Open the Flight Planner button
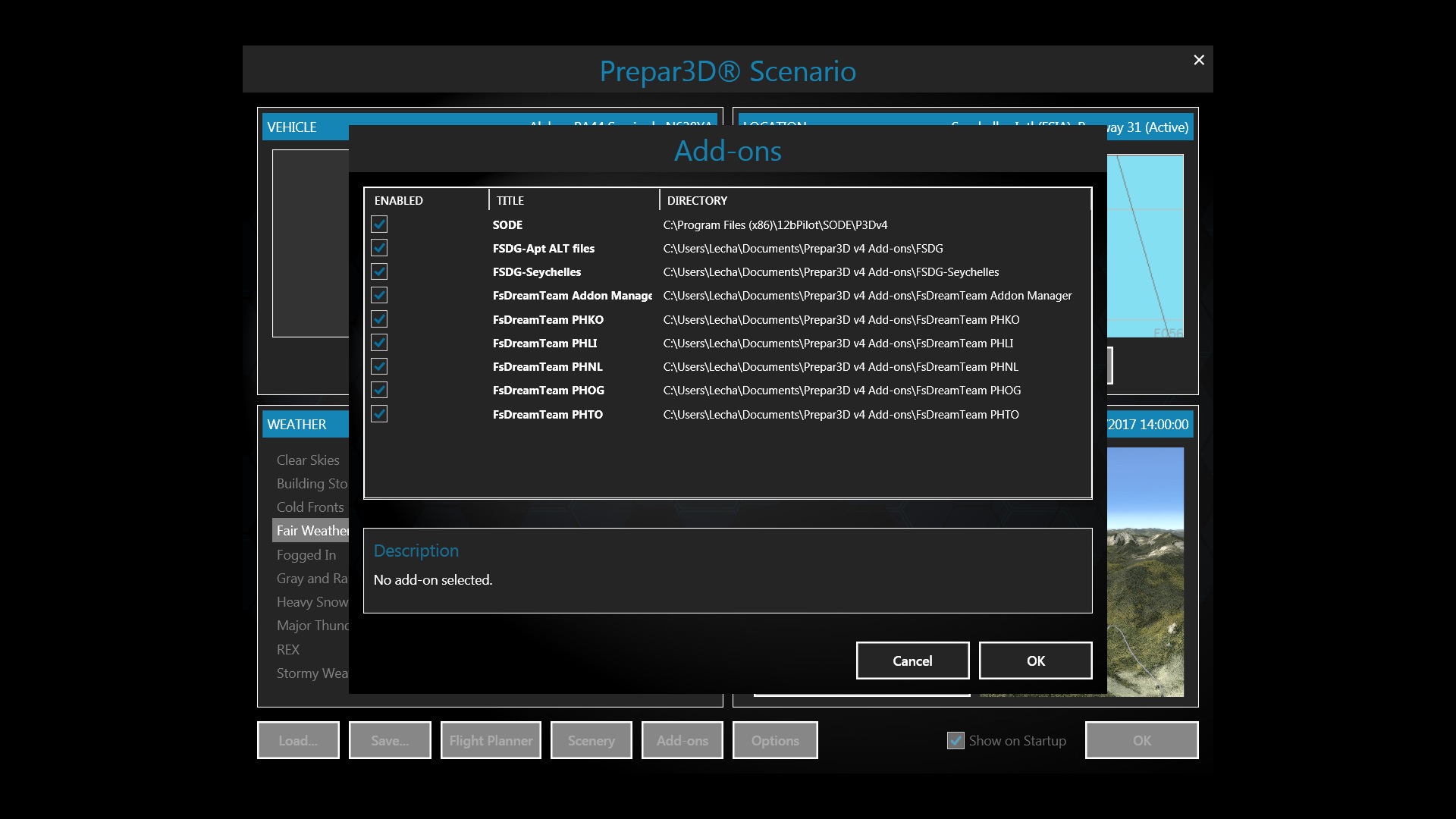Image resolution: width=1456 pixels, height=819 pixels. (x=491, y=740)
